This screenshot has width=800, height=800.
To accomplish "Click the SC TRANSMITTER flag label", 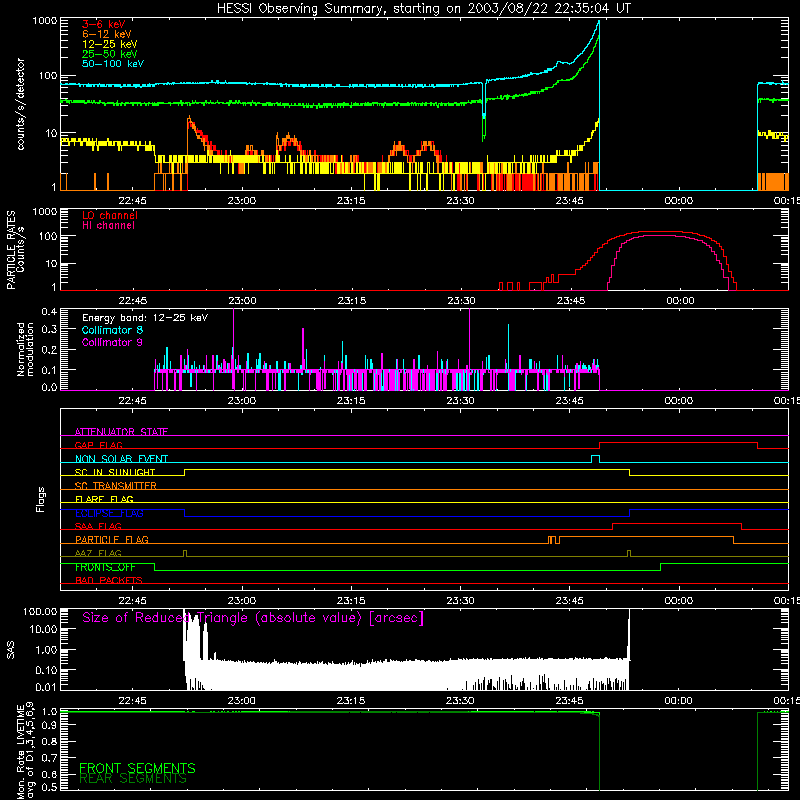I will (x=116, y=485).
